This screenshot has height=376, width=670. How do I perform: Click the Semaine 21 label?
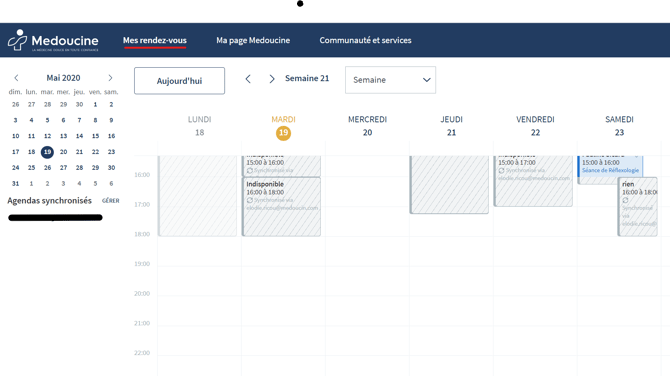[x=307, y=78]
